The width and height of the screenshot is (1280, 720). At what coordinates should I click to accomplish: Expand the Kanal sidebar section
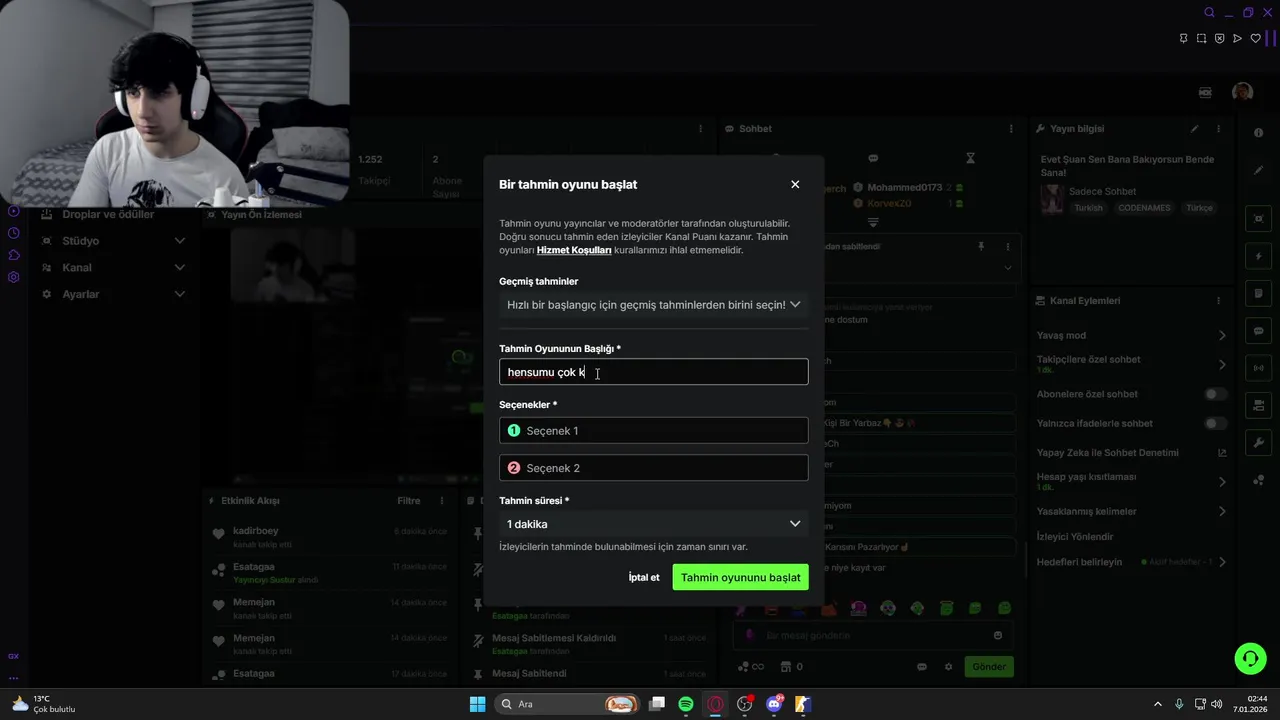coord(180,268)
